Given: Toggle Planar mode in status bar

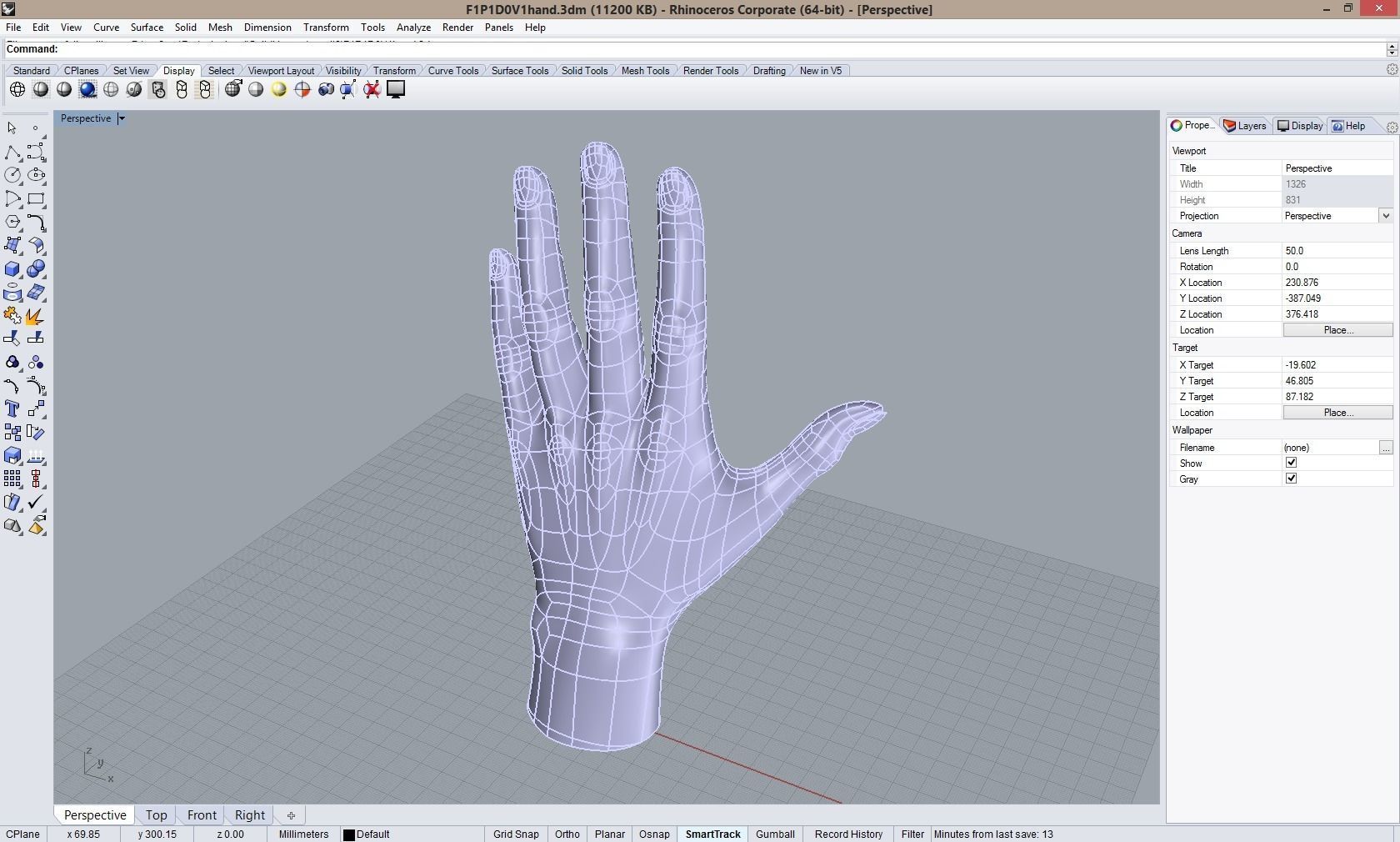Looking at the screenshot, I should [610, 834].
